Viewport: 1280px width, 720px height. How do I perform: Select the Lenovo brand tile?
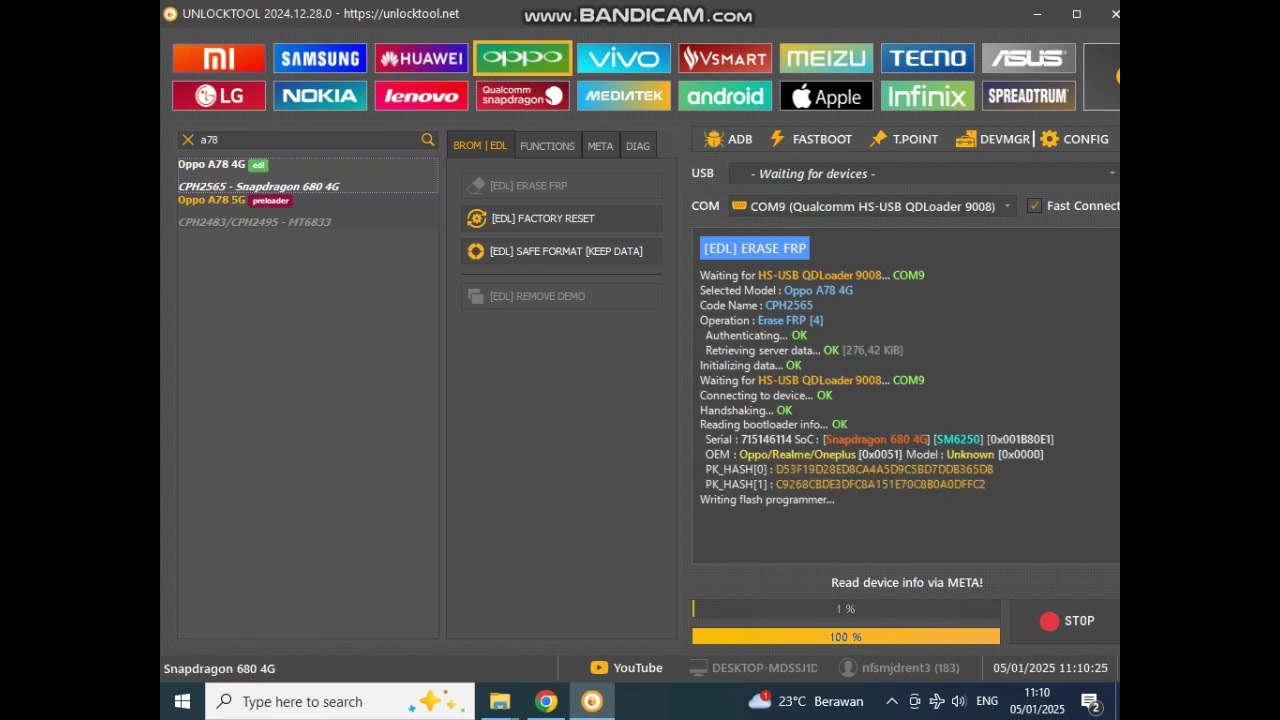(421, 96)
